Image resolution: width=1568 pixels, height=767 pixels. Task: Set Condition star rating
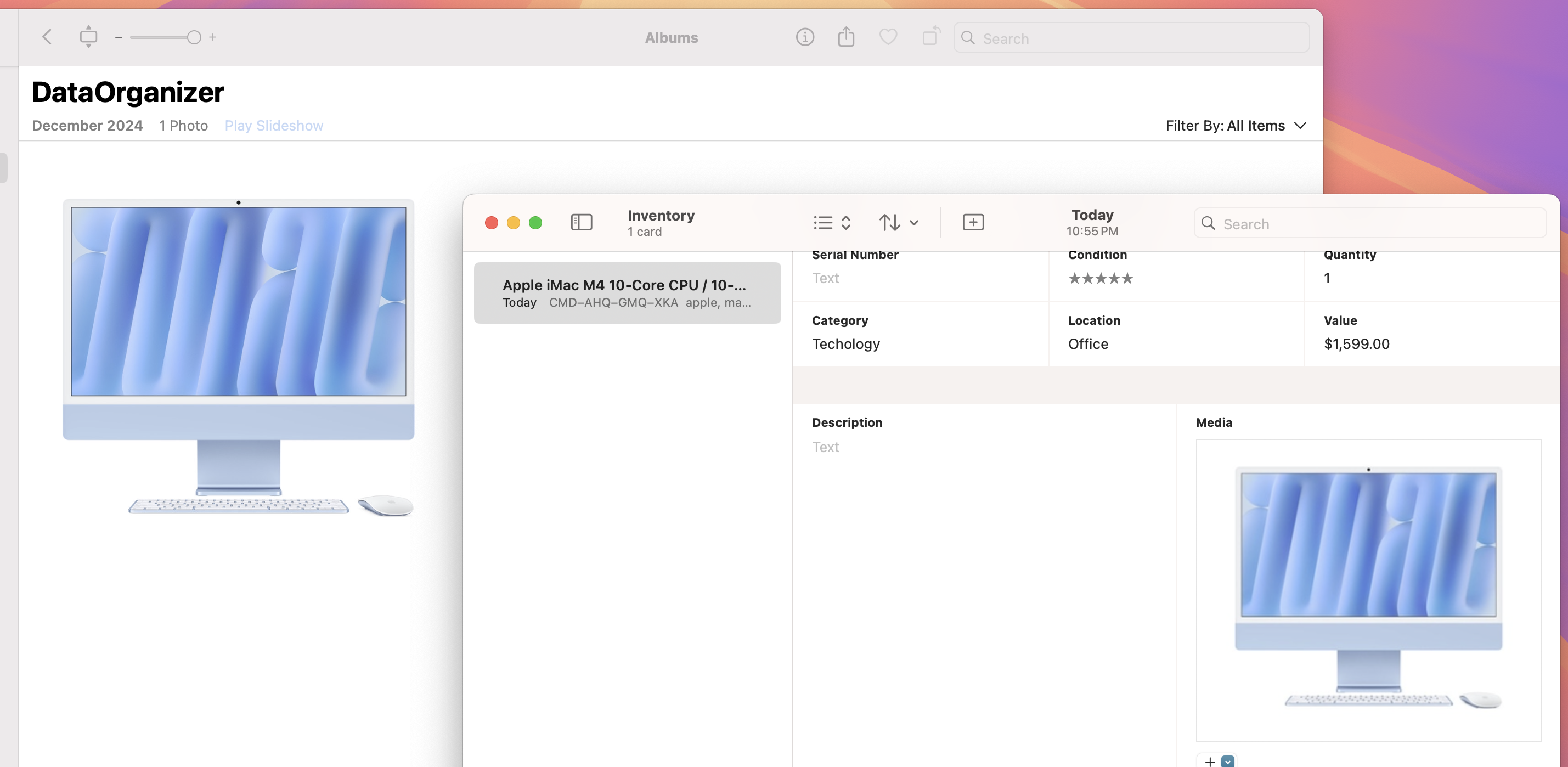click(1101, 278)
